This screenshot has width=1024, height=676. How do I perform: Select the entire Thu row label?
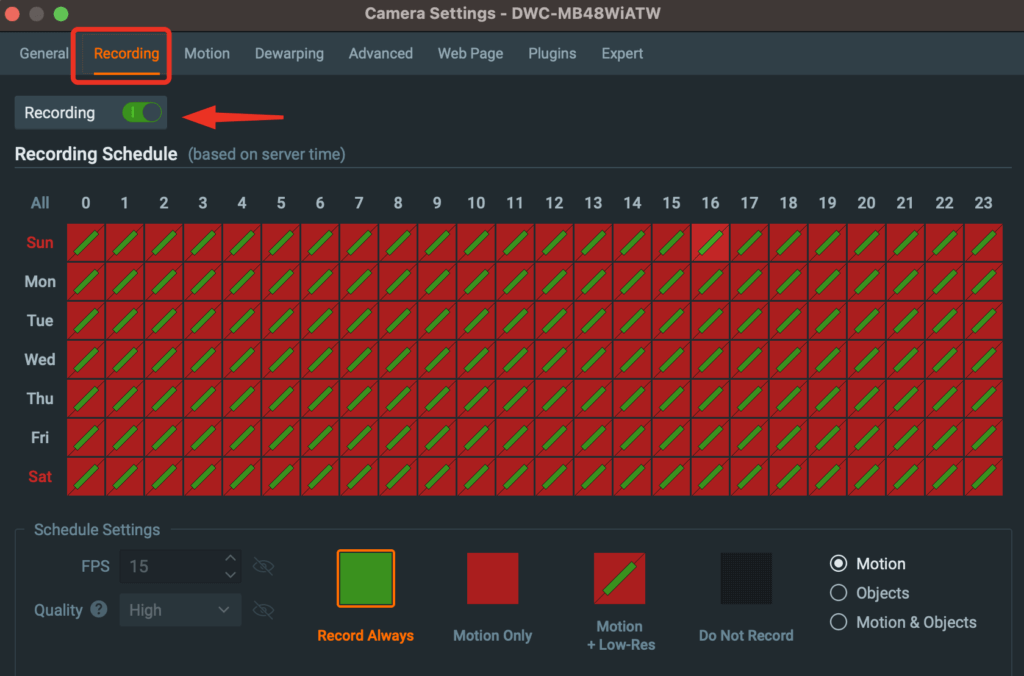[40, 399]
